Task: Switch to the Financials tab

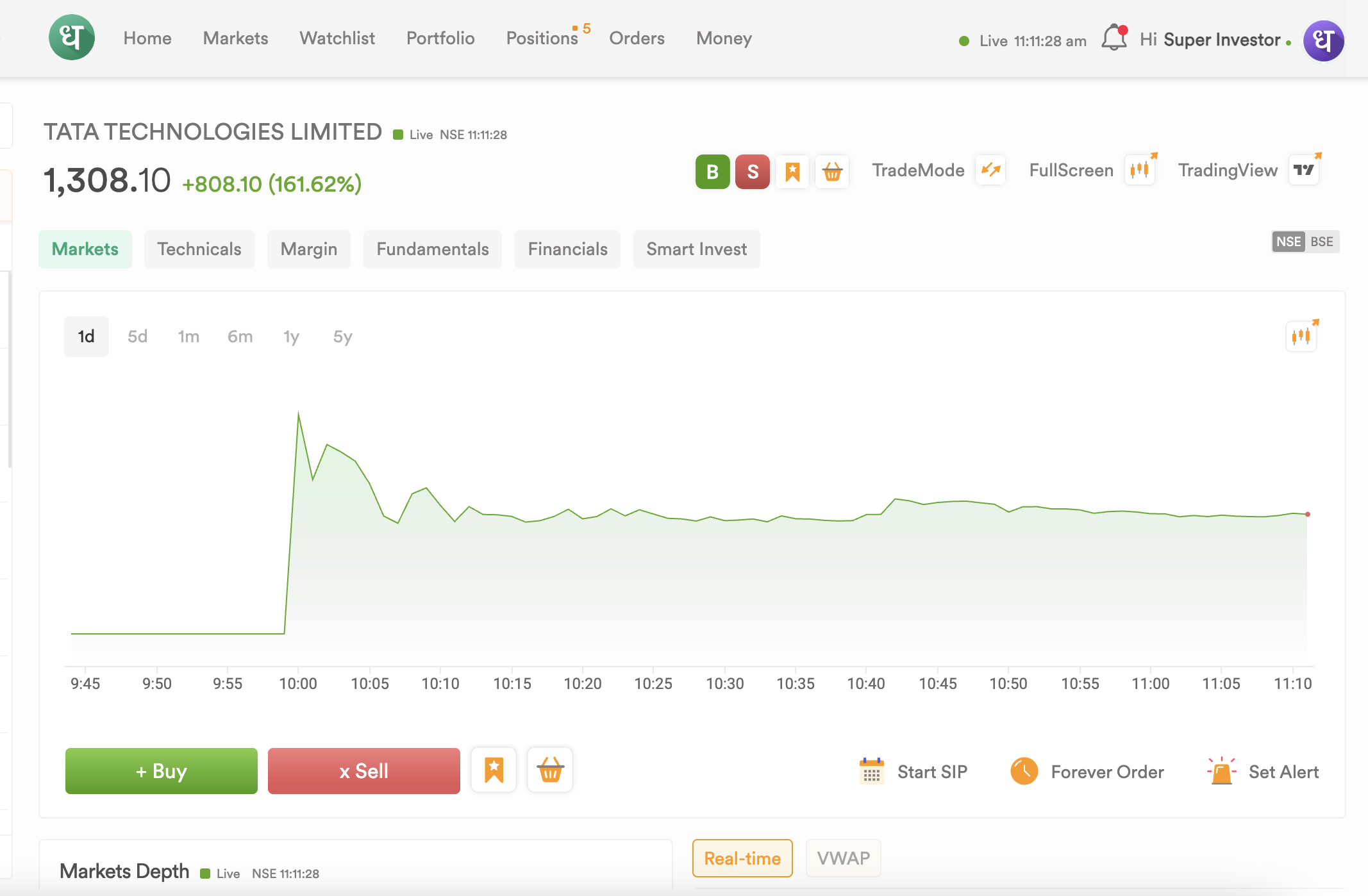Action: click(568, 249)
